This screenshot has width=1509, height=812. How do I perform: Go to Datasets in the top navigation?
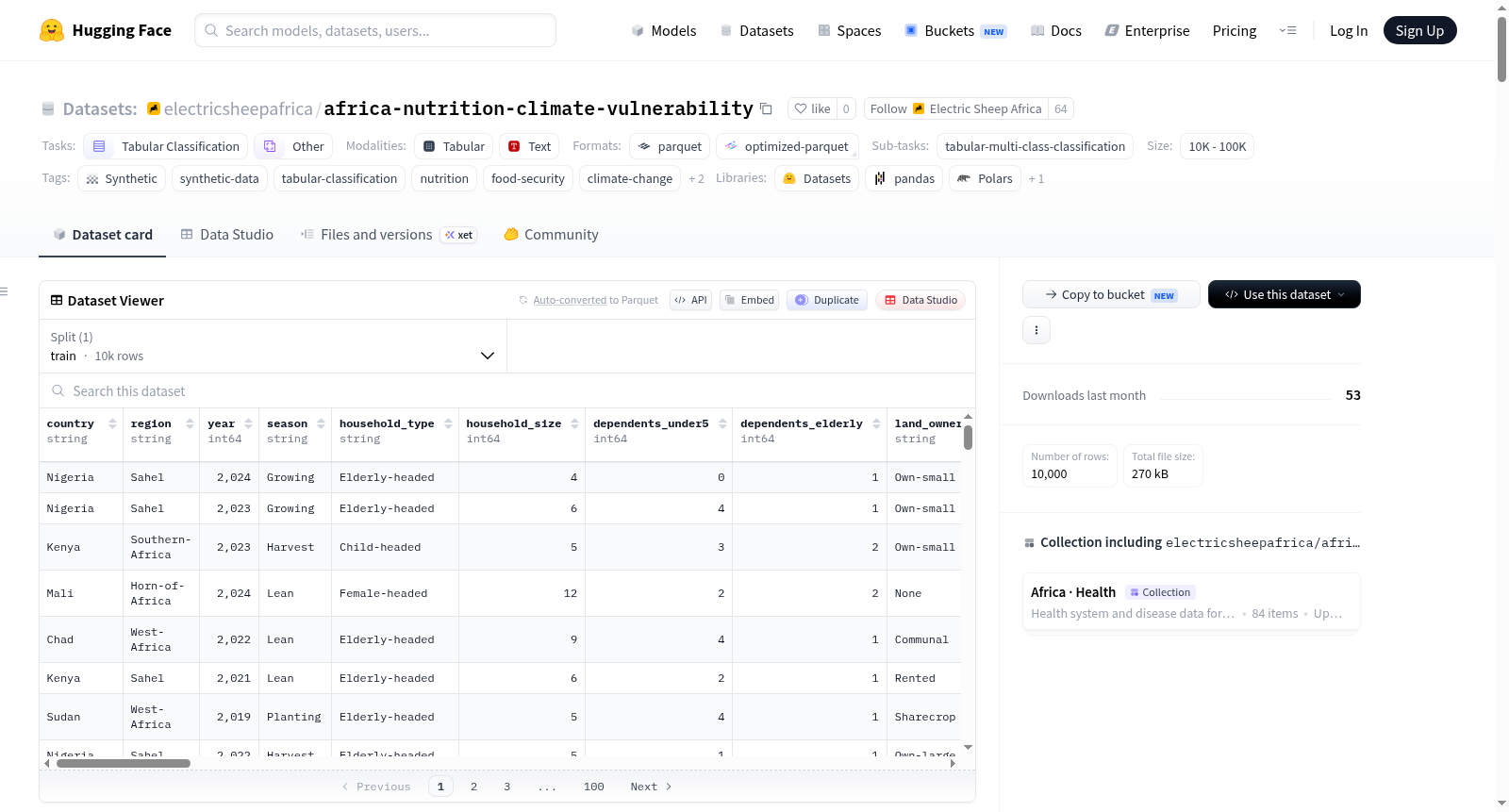[756, 30]
